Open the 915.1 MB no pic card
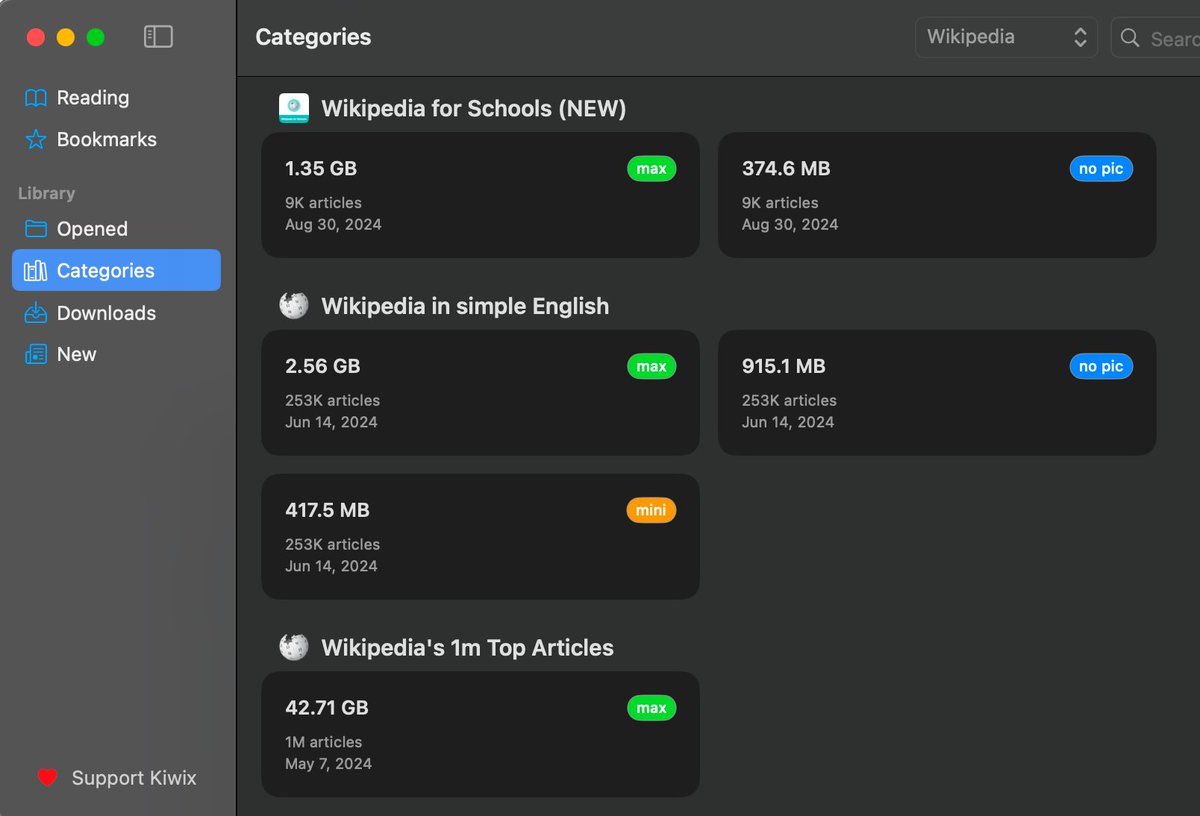Screen dimensions: 1200x816 [937, 393]
